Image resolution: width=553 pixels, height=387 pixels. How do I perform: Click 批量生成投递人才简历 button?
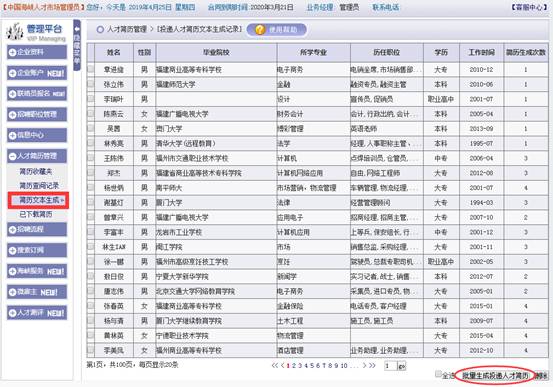[495, 376]
